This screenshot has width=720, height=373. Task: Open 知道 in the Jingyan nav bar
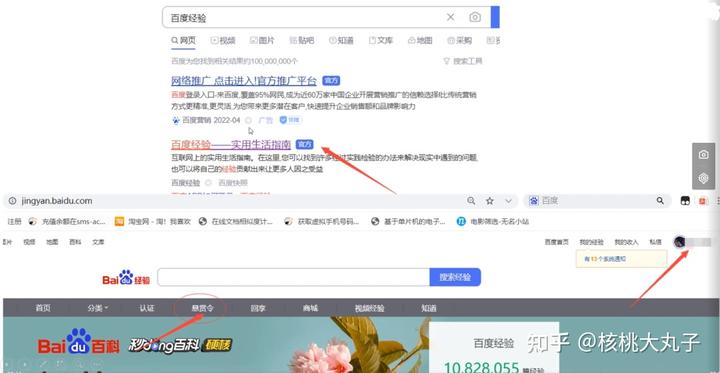tap(429, 308)
